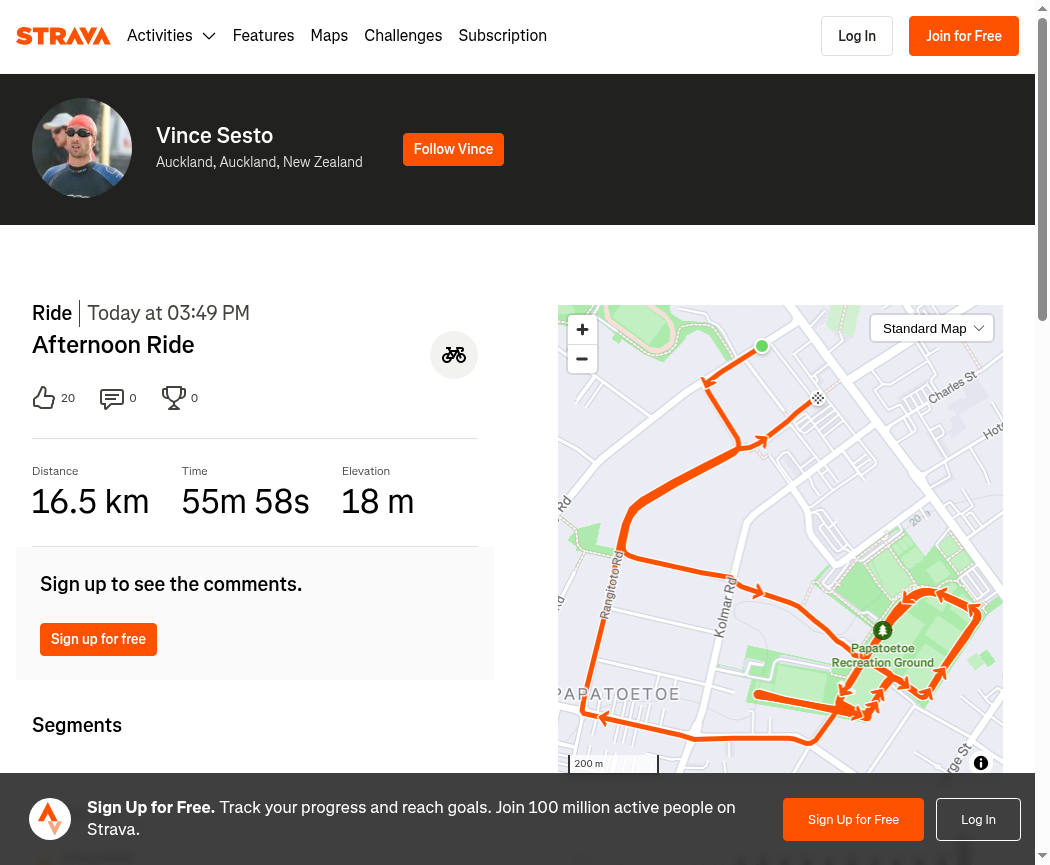
Task: Click the Today at 03:49 PM timestamp
Action: (169, 313)
